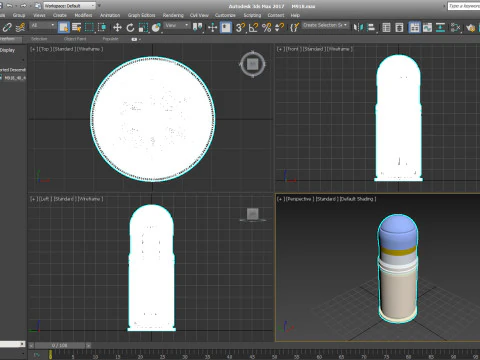Click the Render Setup teapot icon
The height and width of the screenshot is (360, 480).
pos(471,27)
